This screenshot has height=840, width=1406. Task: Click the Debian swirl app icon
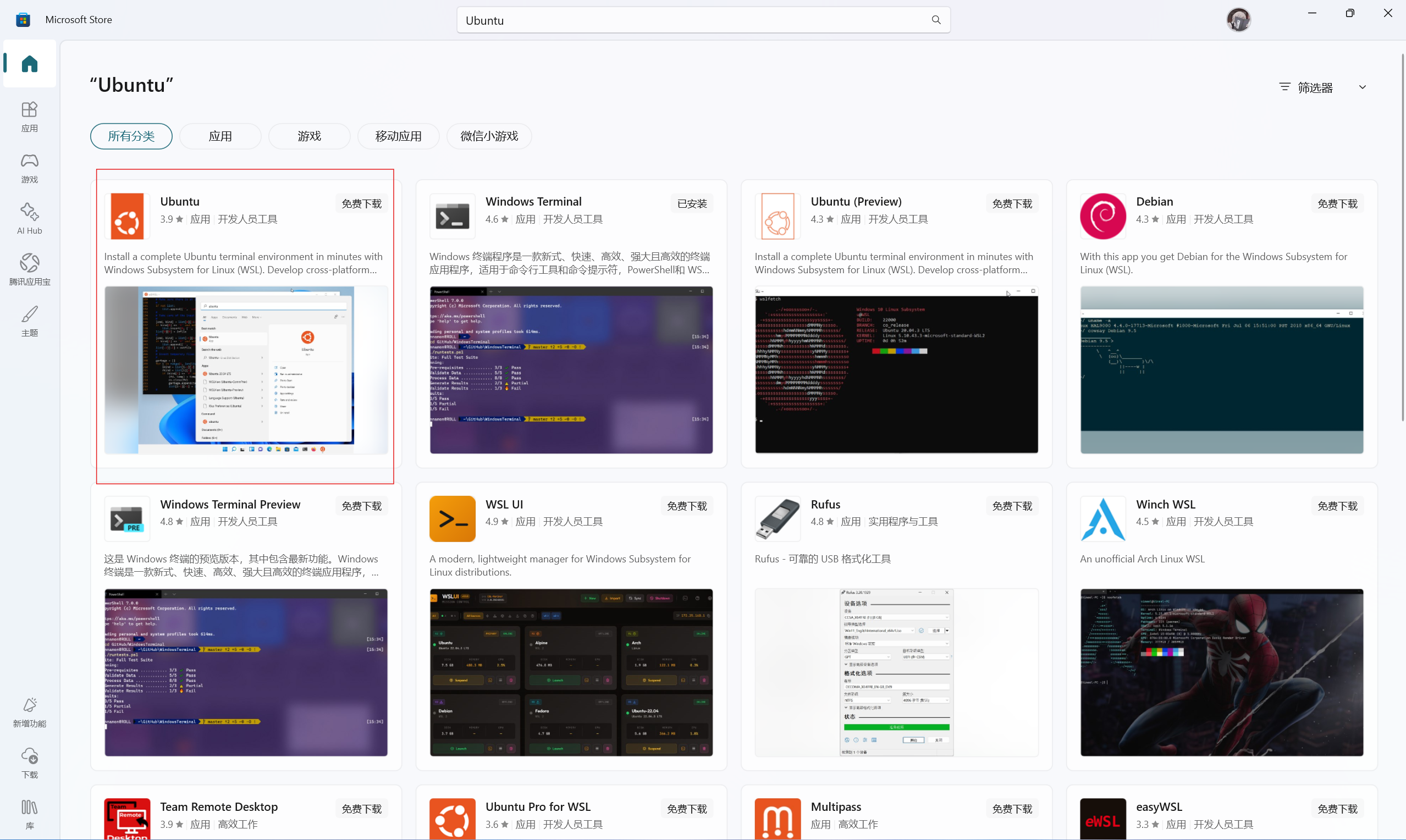[1102, 216]
